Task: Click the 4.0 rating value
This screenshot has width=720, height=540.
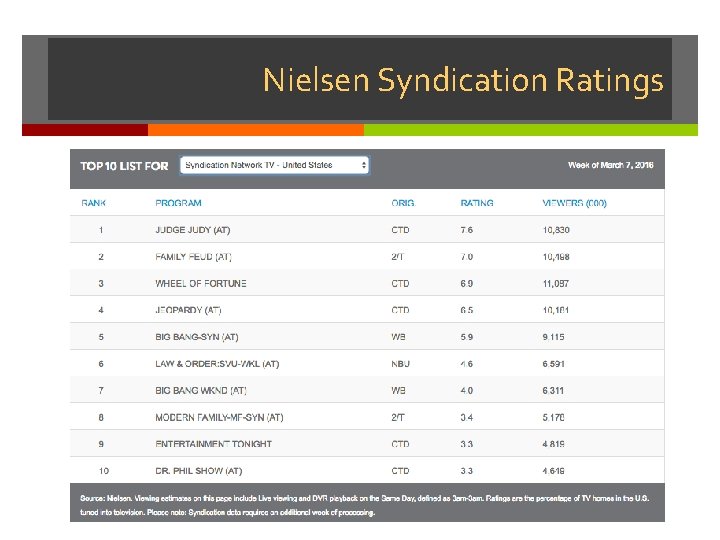Action: pyautogui.click(x=467, y=391)
